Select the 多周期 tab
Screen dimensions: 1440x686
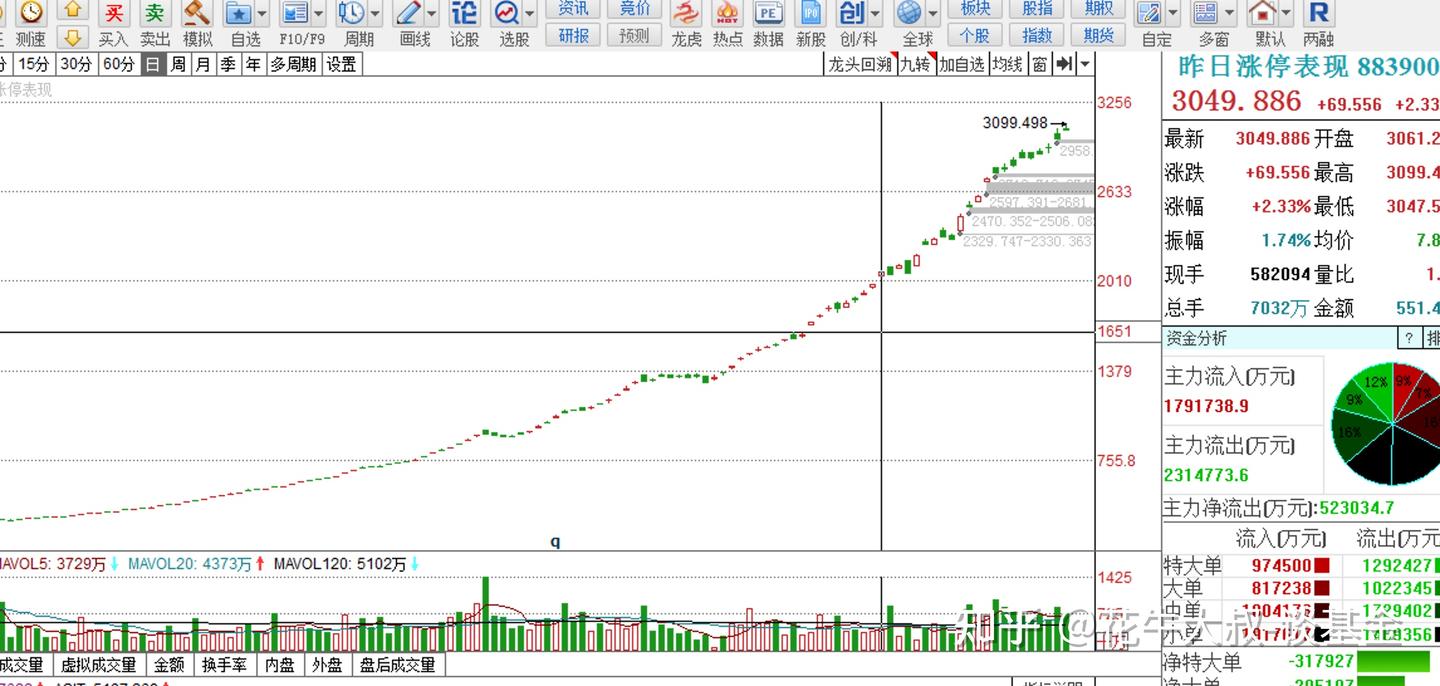tap(293, 64)
